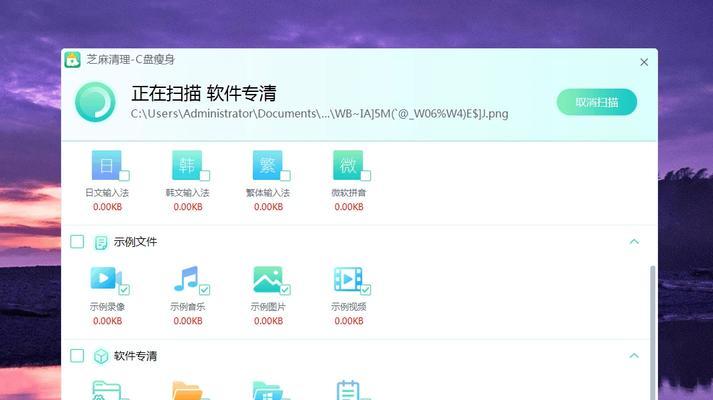The height and width of the screenshot is (400, 713).
Task: Click the 取消扫描 button
Action: 597,102
